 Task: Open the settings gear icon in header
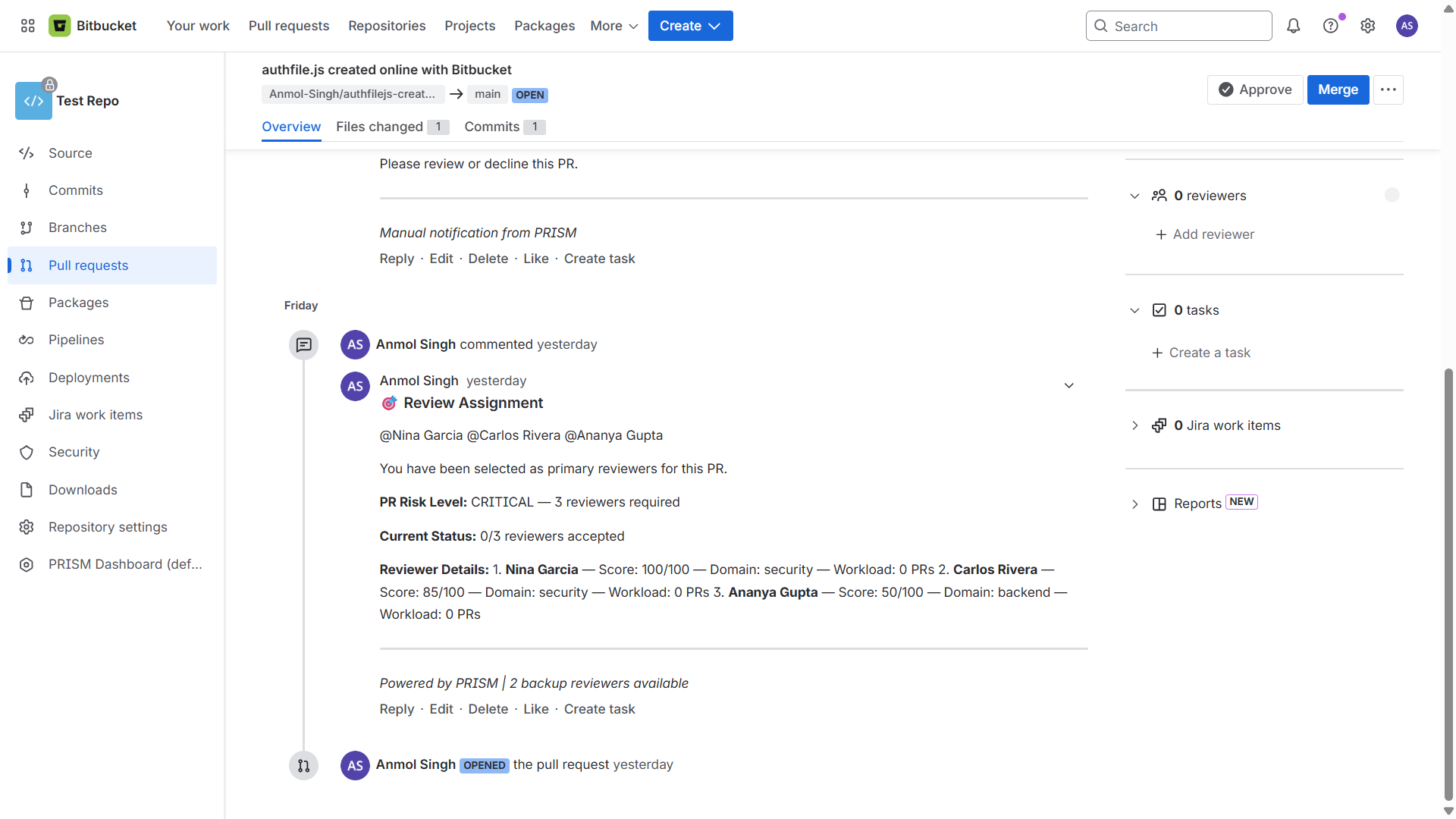click(1368, 26)
